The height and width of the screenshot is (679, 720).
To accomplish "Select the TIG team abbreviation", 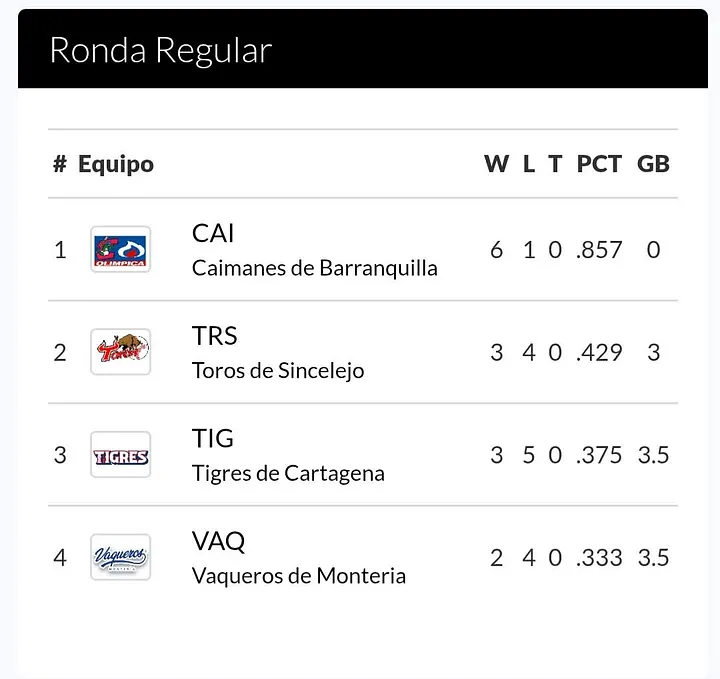I will coord(212,438).
